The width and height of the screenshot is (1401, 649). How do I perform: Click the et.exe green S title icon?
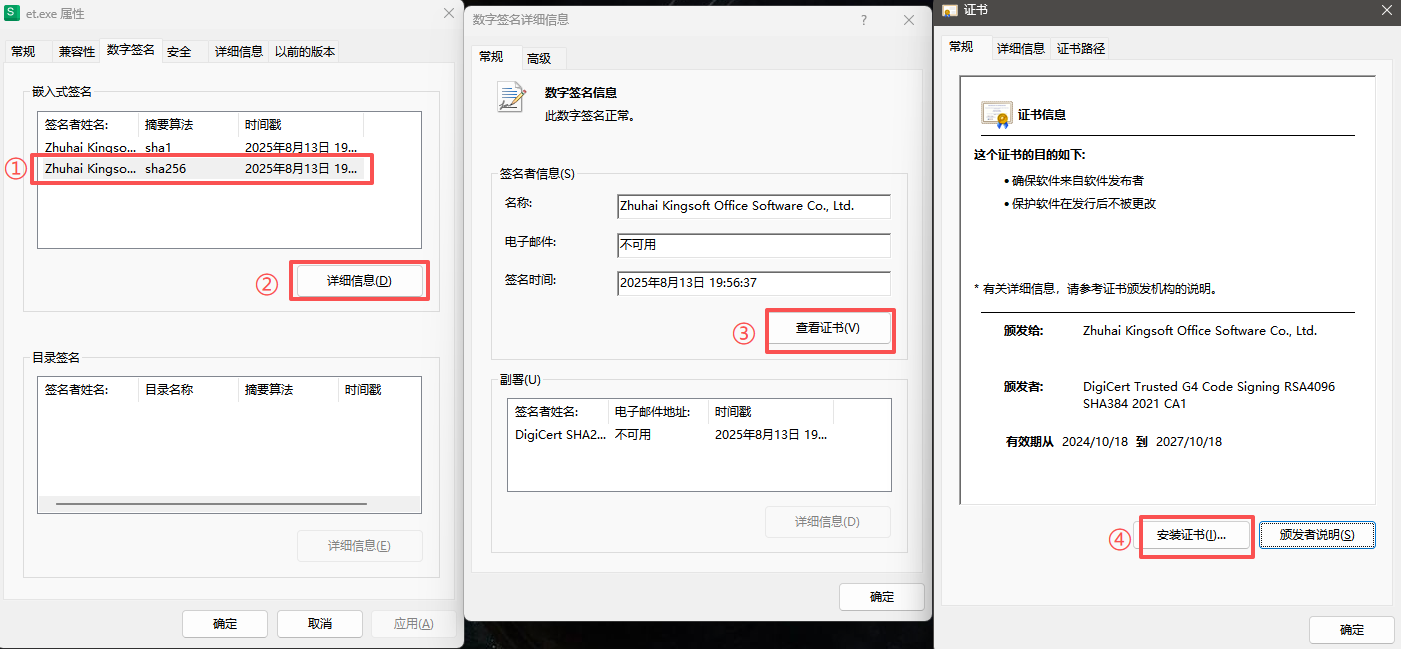point(14,14)
